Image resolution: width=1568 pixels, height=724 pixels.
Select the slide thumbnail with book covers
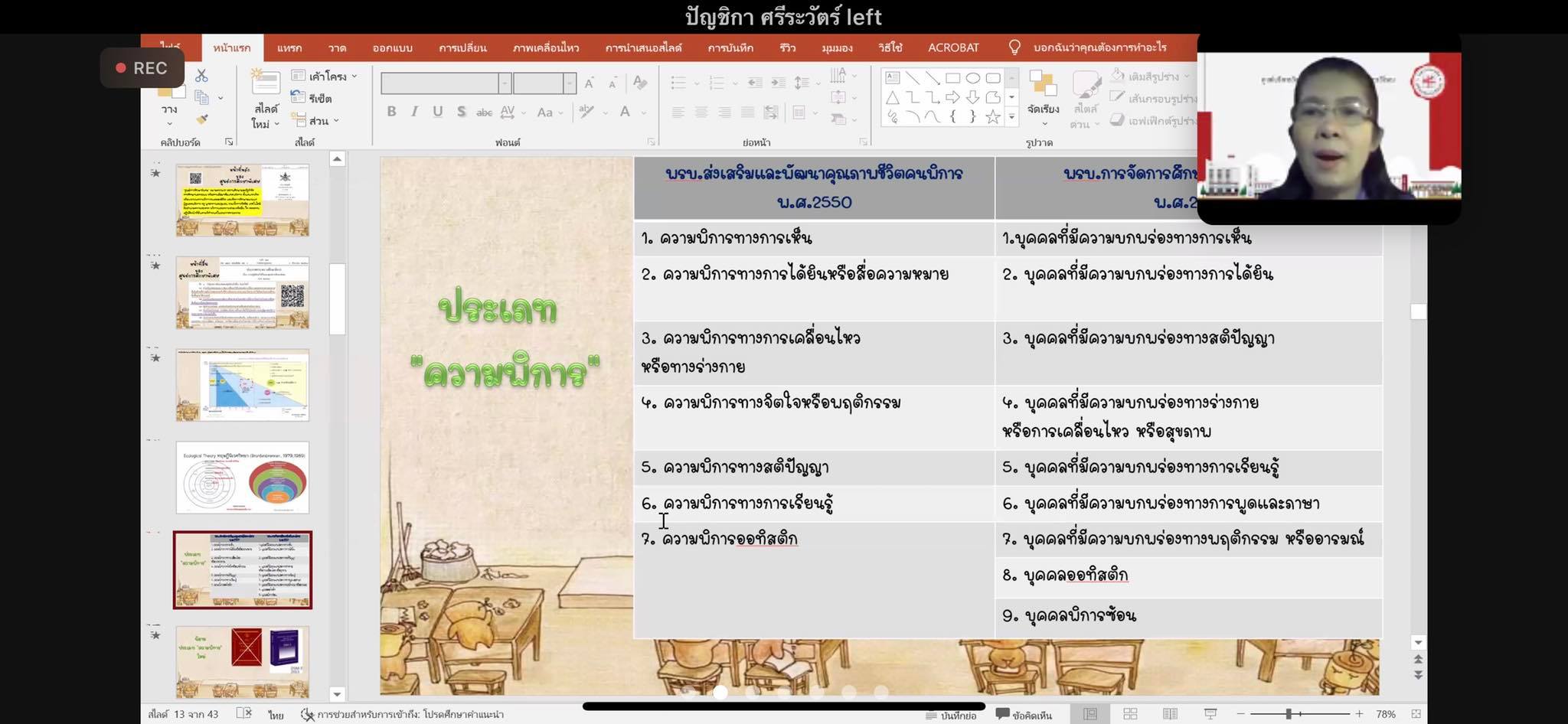pyautogui.click(x=243, y=660)
